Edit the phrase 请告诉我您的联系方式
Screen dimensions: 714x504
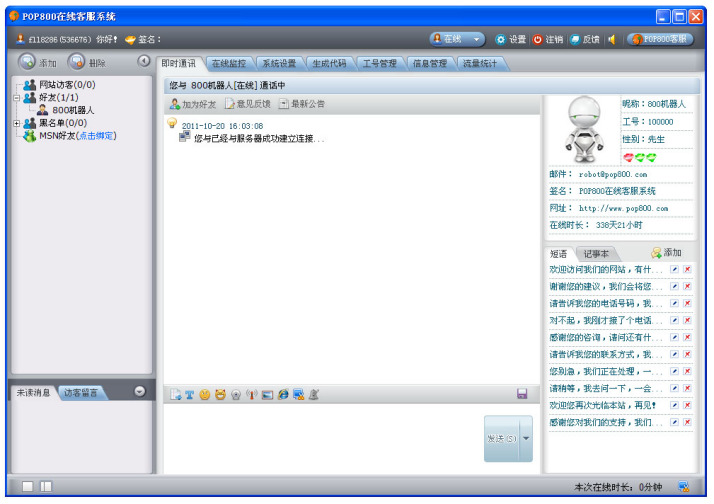click(x=674, y=354)
